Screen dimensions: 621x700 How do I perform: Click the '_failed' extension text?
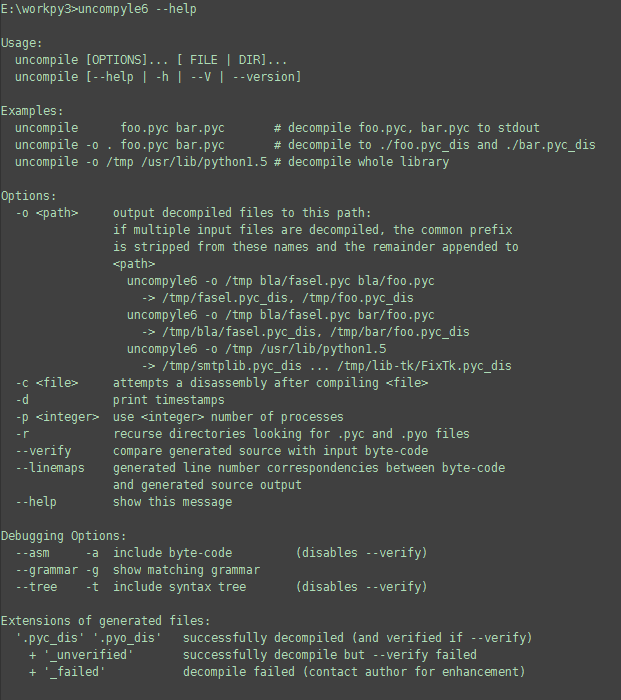click(75, 672)
